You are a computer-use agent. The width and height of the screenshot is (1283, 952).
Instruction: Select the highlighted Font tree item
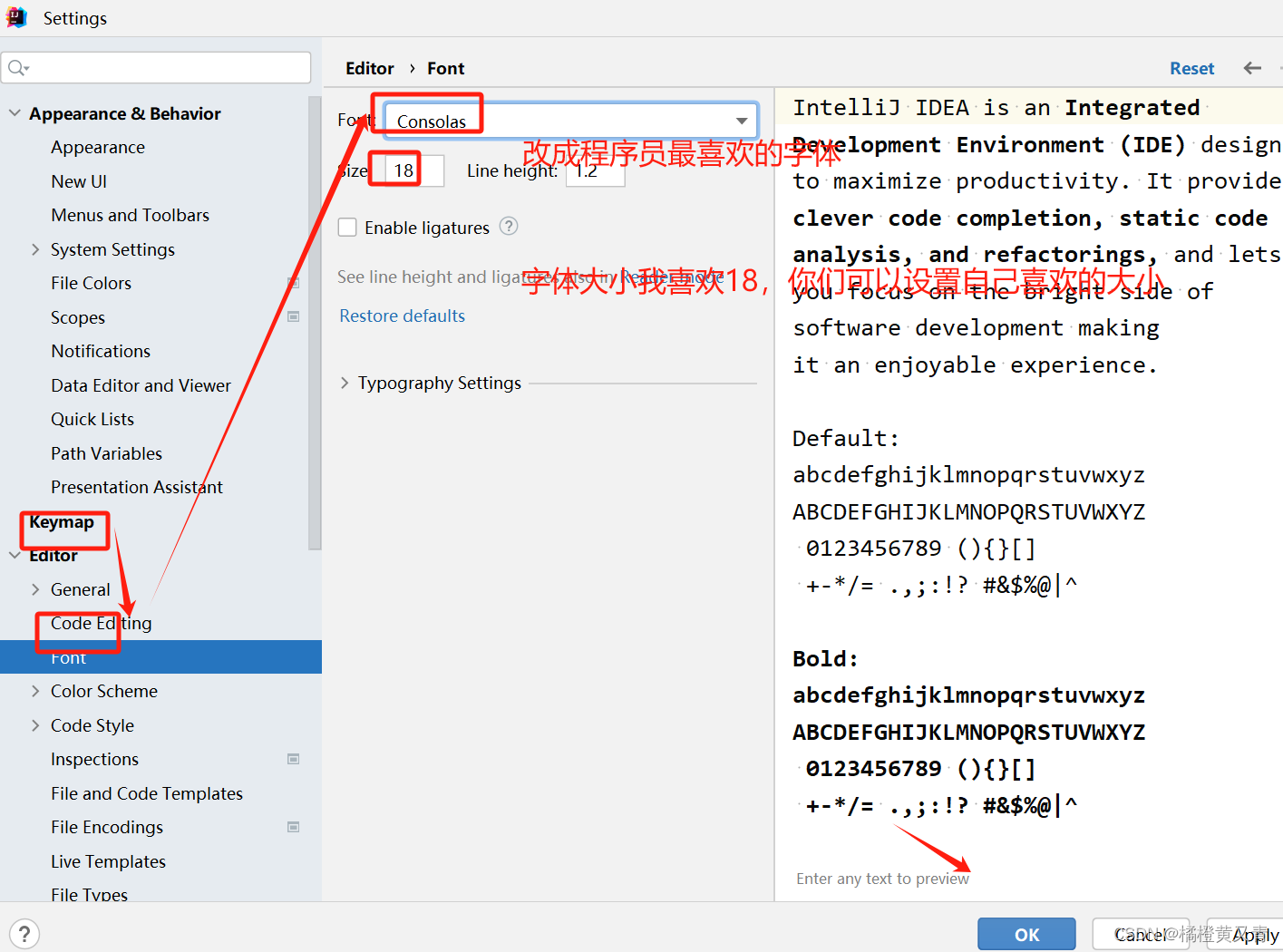click(160, 657)
